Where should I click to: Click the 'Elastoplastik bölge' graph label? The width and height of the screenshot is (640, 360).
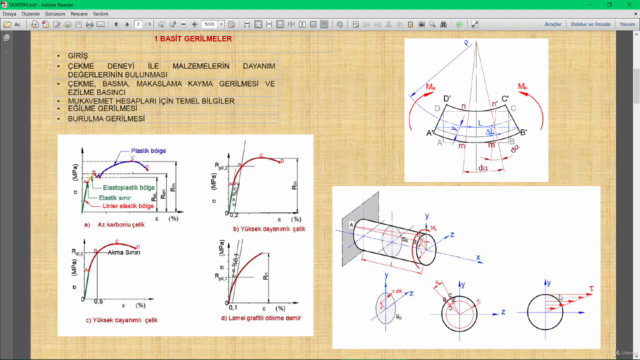[129, 188]
